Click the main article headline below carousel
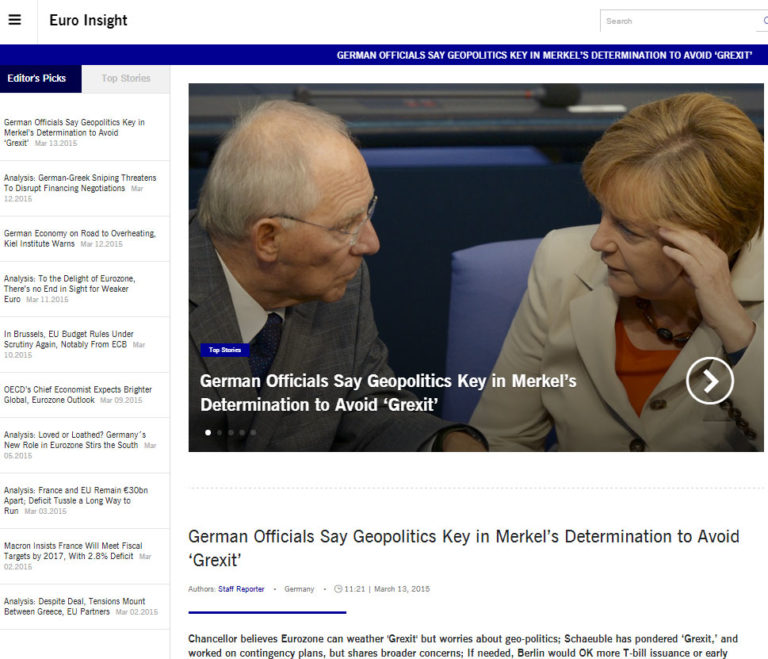The width and height of the screenshot is (768, 659). click(x=463, y=548)
